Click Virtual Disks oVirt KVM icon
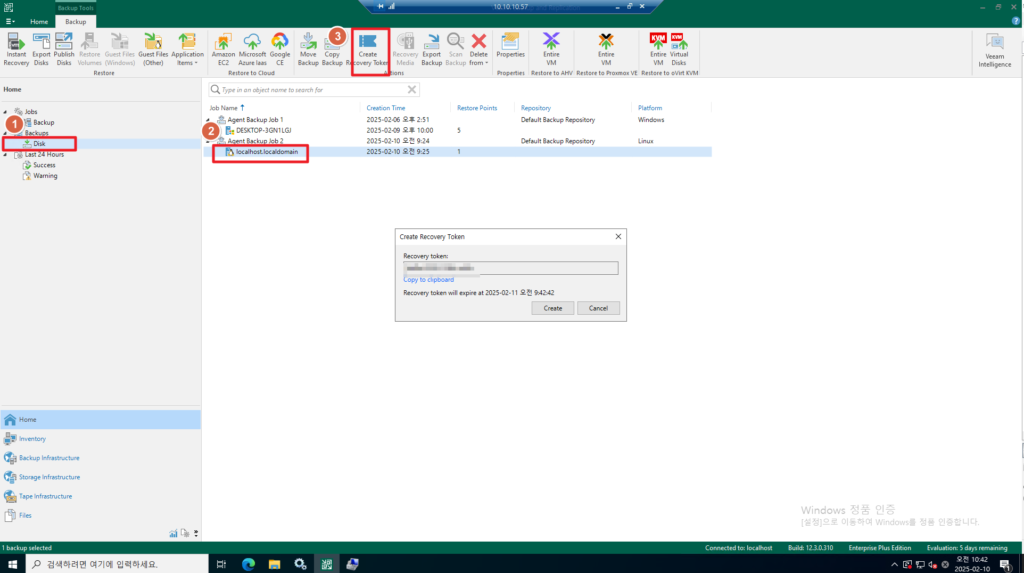Image resolution: width=1024 pixels, height=573 pixels. pos(679,50)
